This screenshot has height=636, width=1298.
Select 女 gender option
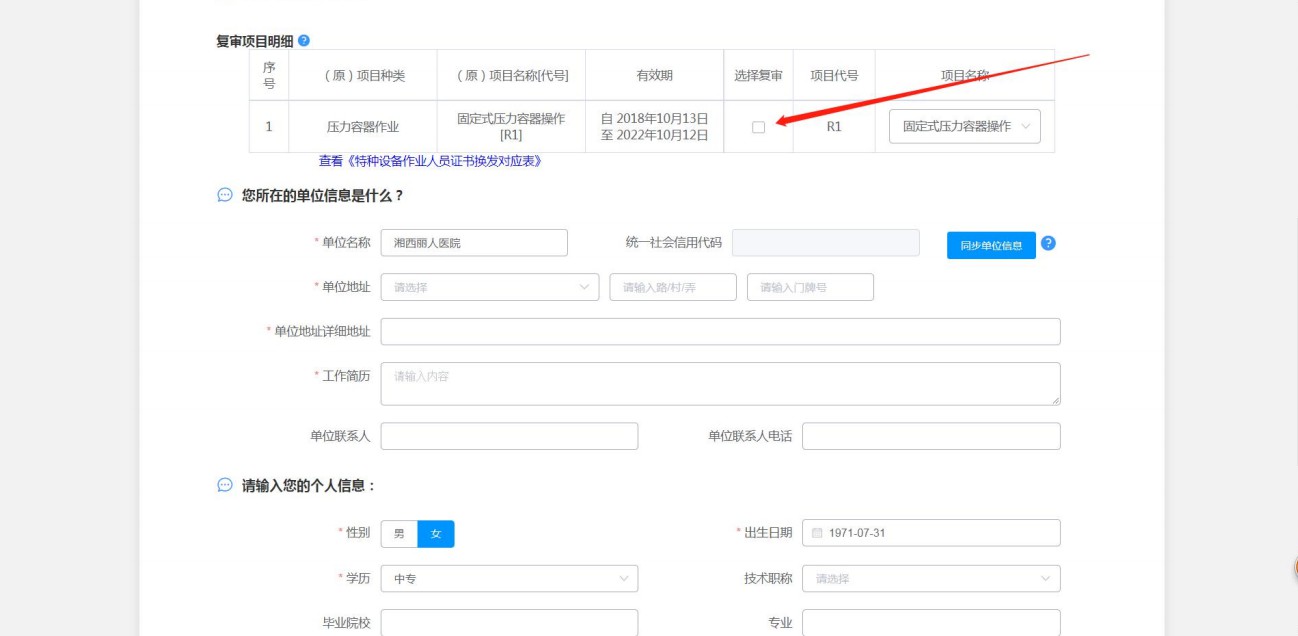[x=436, y=534]
